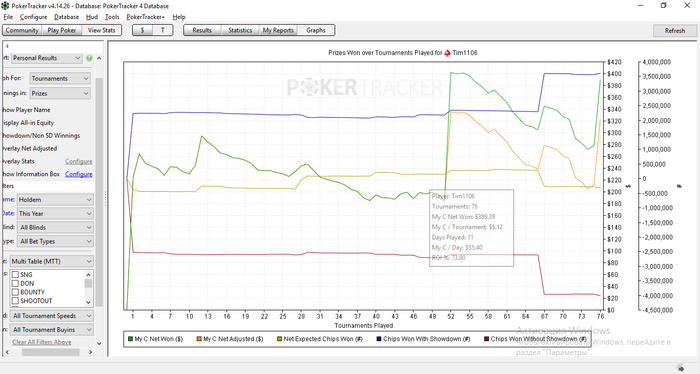The image size is (700, 374).
Task: Click the orange My C Net Adjusted legend marker
Action: point(199,339)
